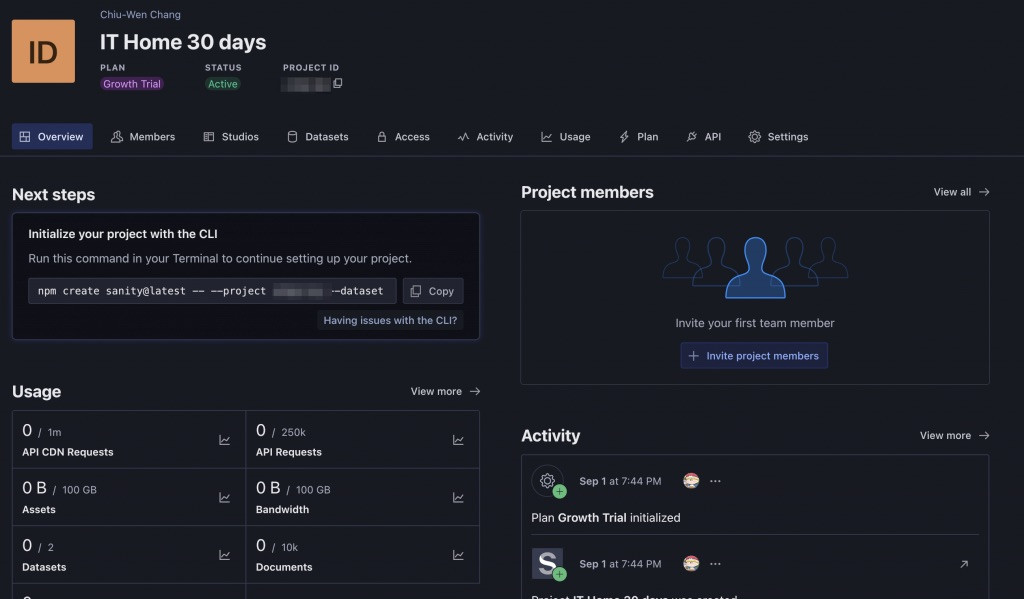Click Initialize your project with the CLI heading
This screenshot has height=599, width=1024.
(x=123, y=234)
